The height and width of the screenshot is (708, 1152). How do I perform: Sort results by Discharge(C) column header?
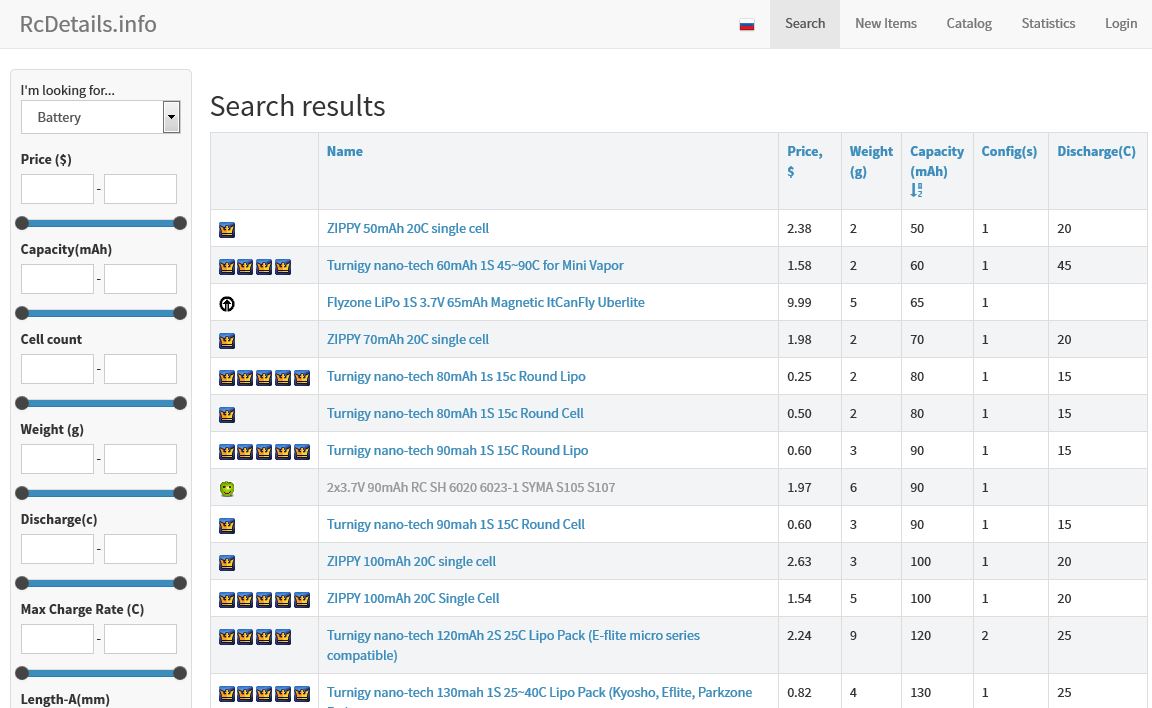click(1096, 151)
